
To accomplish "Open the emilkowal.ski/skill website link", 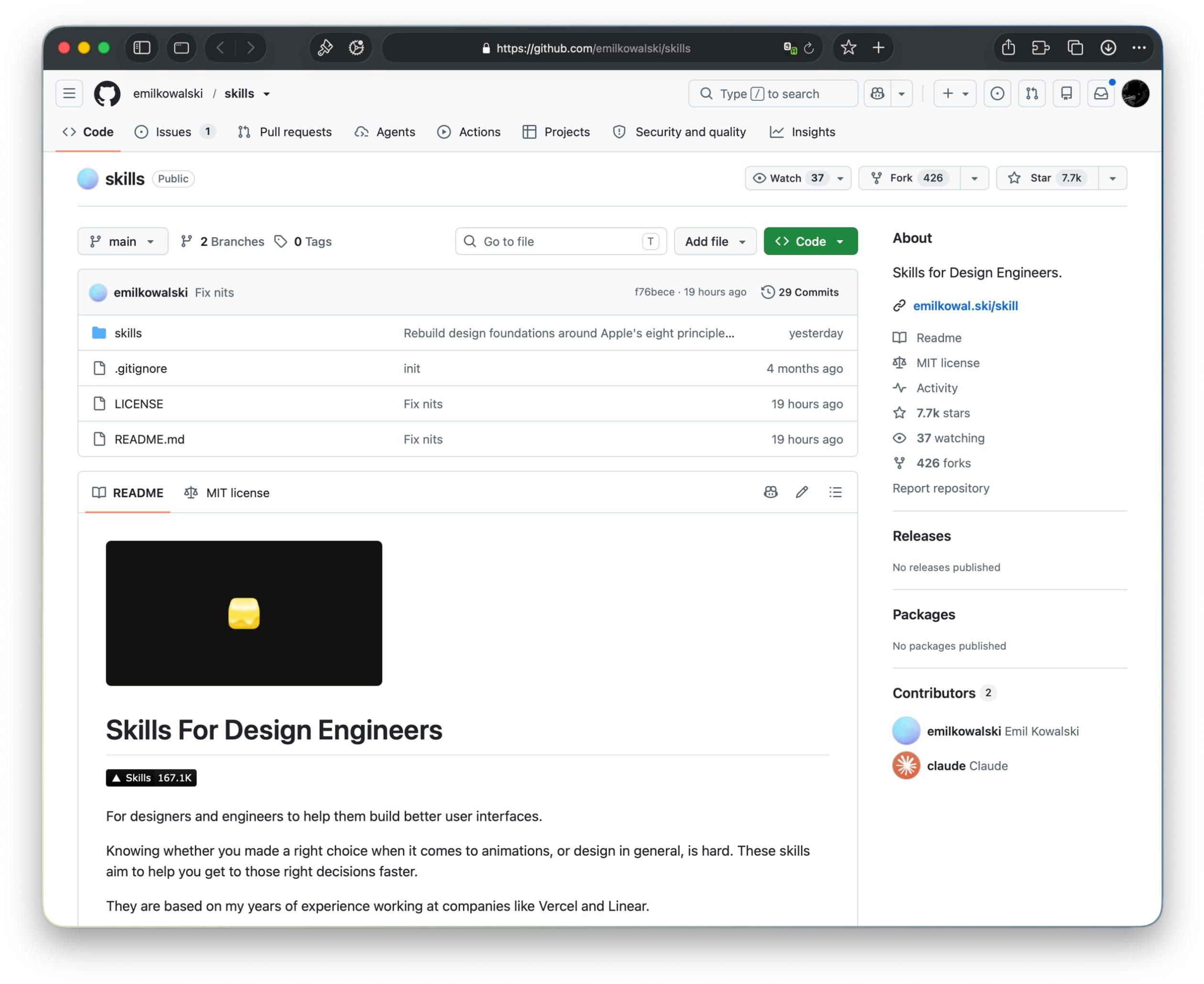I will tap(965, 306).
